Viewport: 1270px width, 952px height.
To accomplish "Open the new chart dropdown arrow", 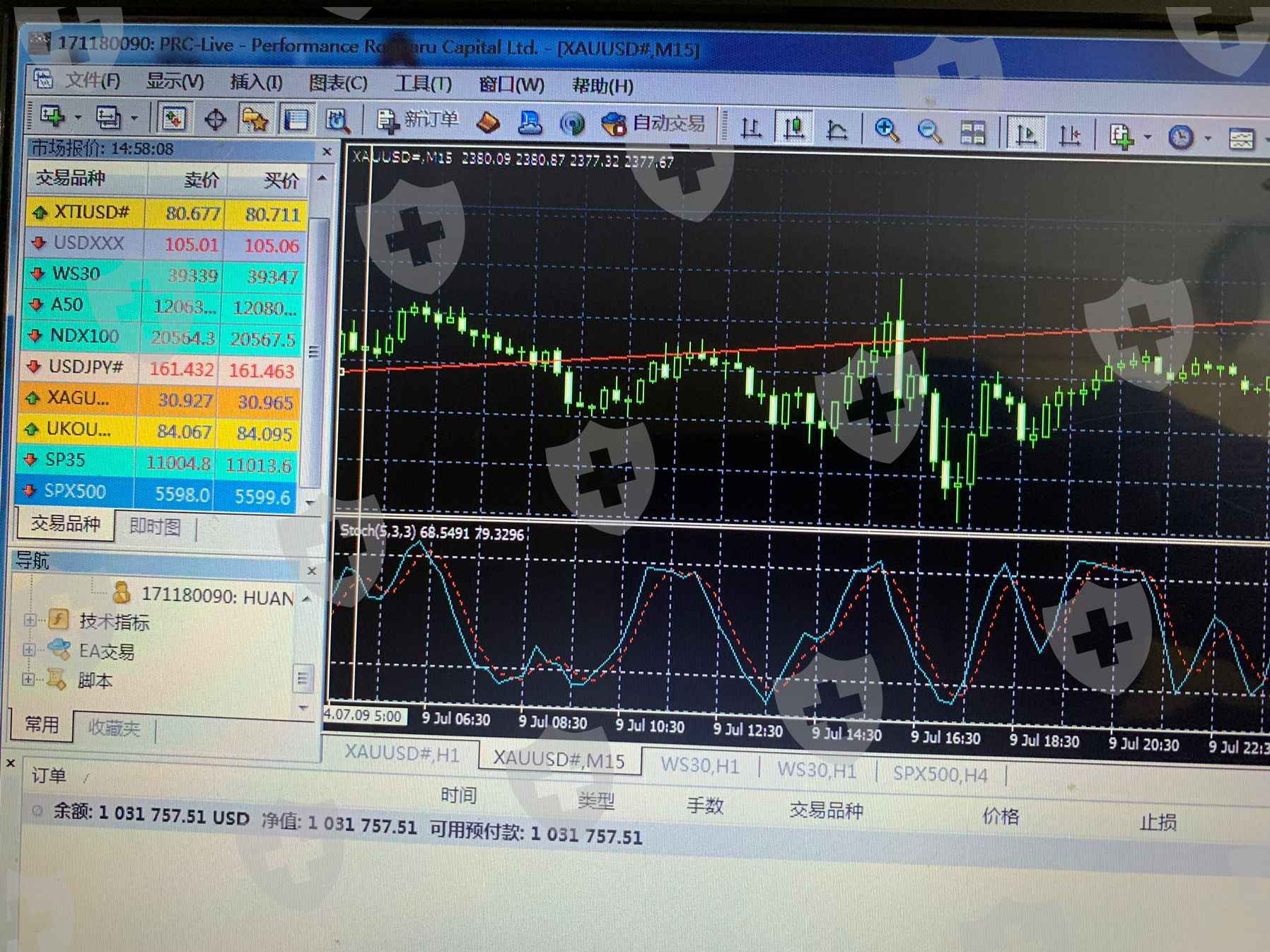I will 78,117.
